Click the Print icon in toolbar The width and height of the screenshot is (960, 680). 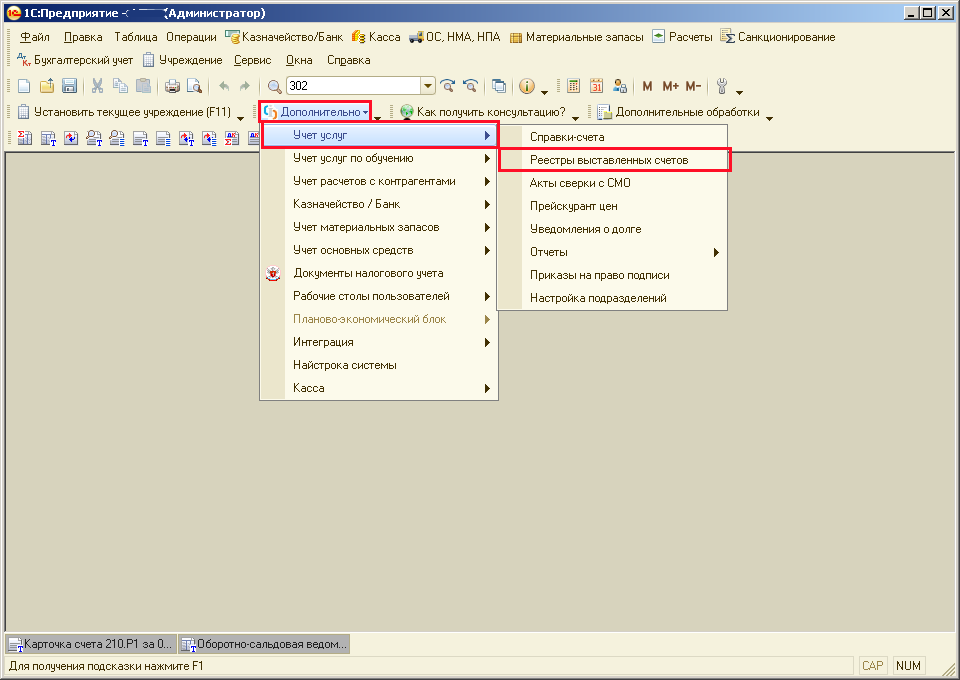click(171, 86)
